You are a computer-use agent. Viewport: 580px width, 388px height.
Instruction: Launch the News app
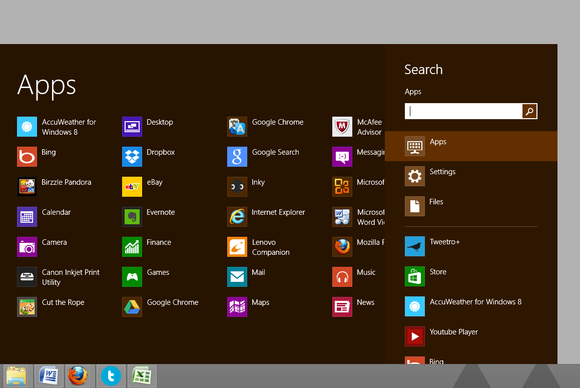click(x=353, y=307)
